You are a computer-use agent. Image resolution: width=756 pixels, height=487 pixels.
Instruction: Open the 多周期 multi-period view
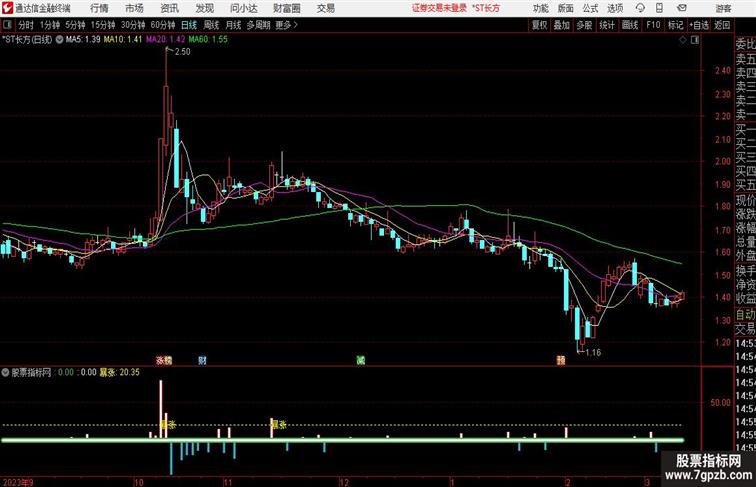(258, 25)
